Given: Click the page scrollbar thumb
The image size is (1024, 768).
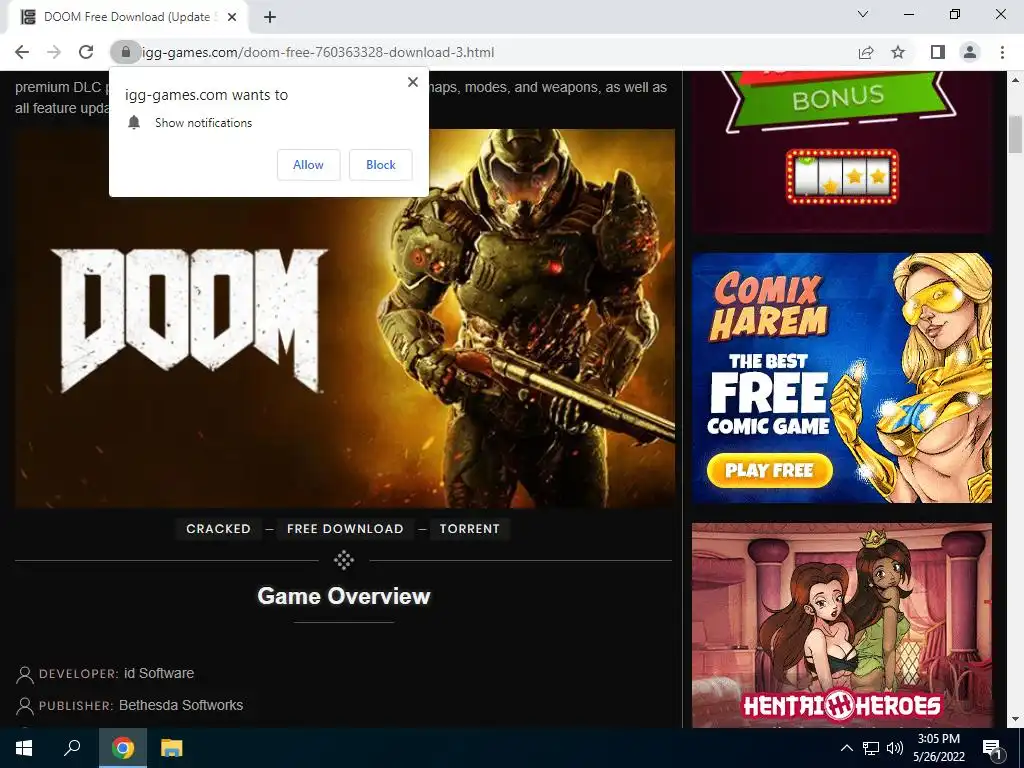Looking at the screenshot, I should point(1015,135).
